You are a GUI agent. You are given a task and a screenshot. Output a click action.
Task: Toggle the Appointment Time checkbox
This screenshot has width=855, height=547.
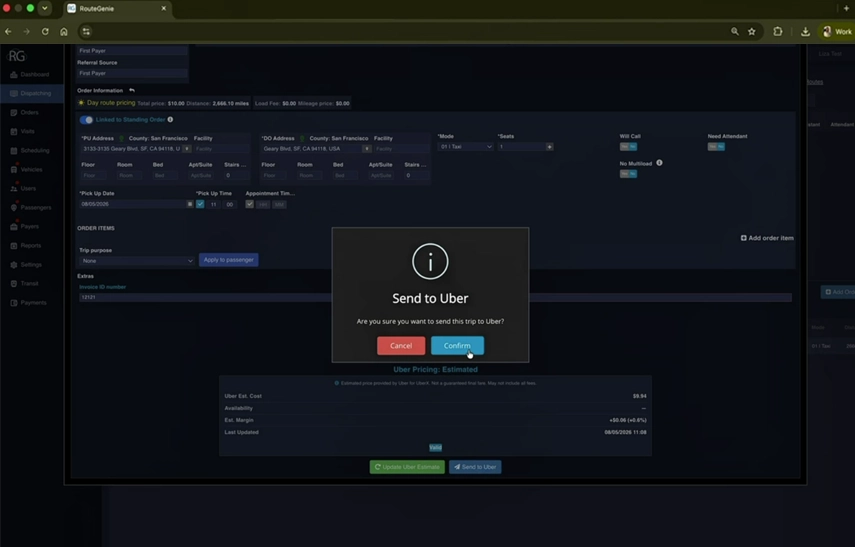pos(249,204)
